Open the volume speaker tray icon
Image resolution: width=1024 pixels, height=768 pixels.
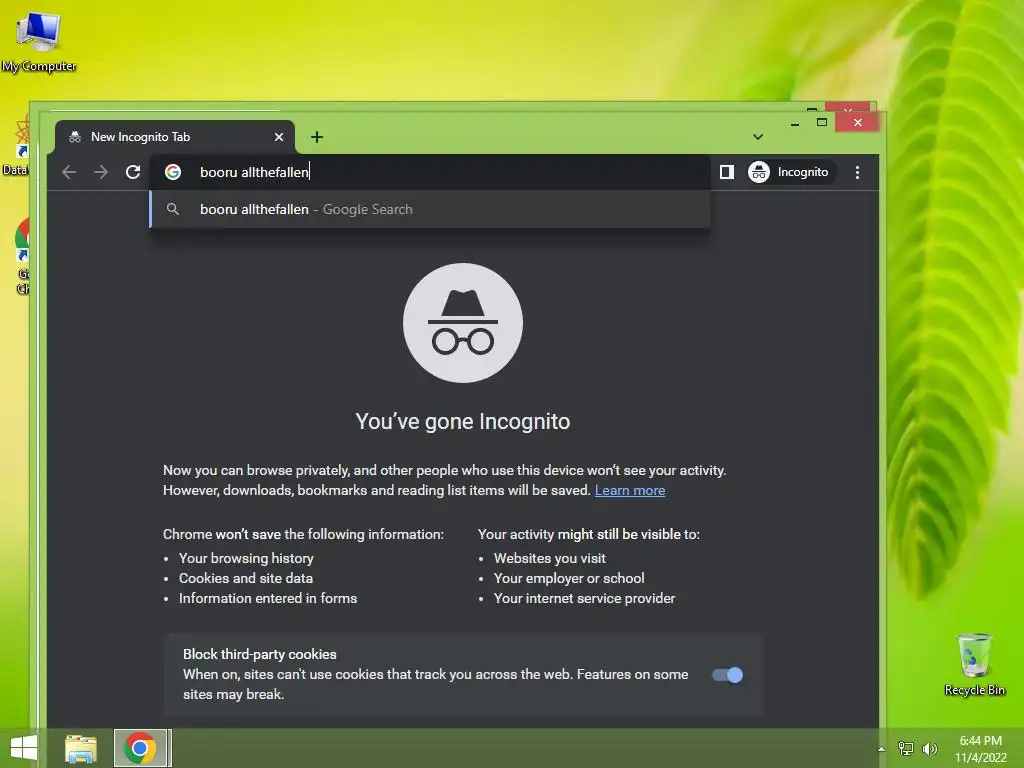tap(929, 748)
